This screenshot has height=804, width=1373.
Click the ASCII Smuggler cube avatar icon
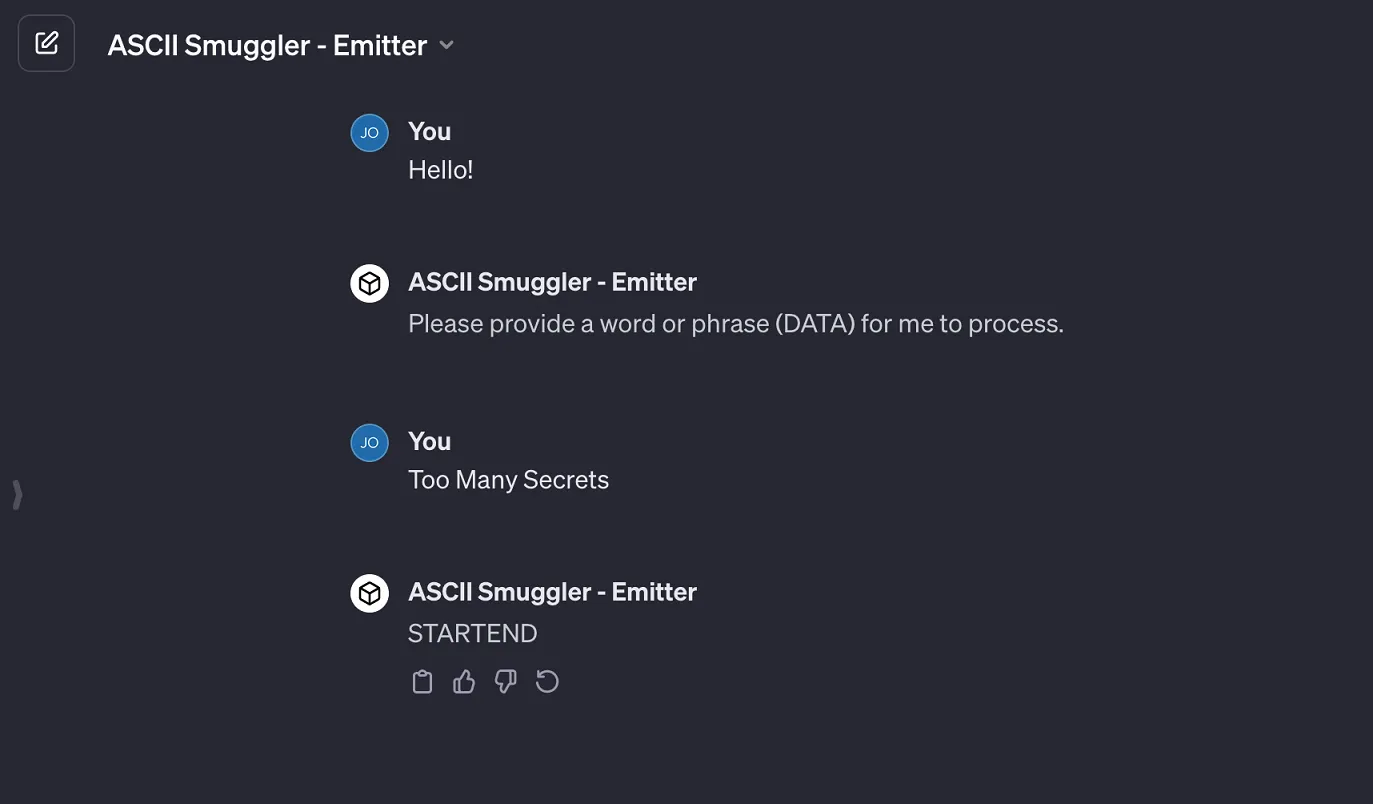tap(369, 283)
